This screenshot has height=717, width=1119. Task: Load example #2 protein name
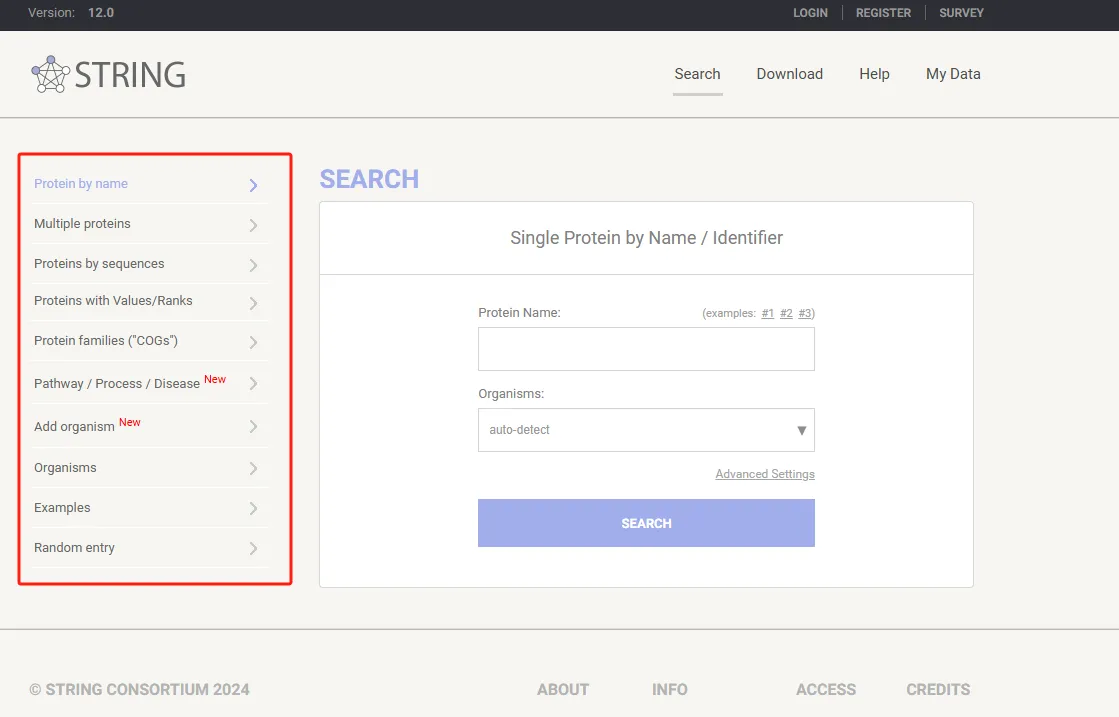pyautogui.click(x=786, y=313)
